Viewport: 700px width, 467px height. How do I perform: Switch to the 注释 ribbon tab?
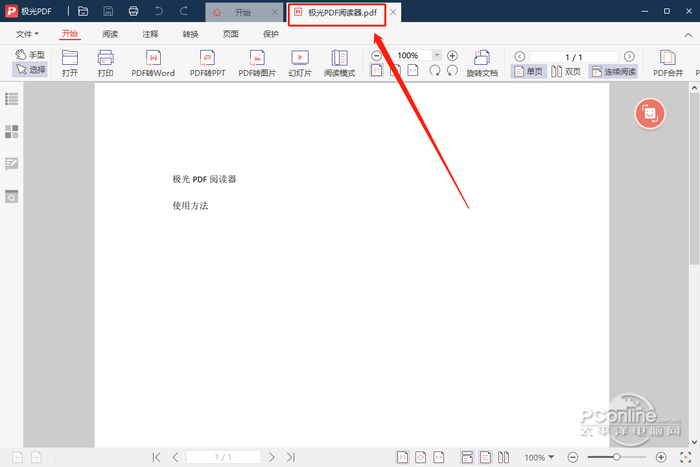click(150, 34)
